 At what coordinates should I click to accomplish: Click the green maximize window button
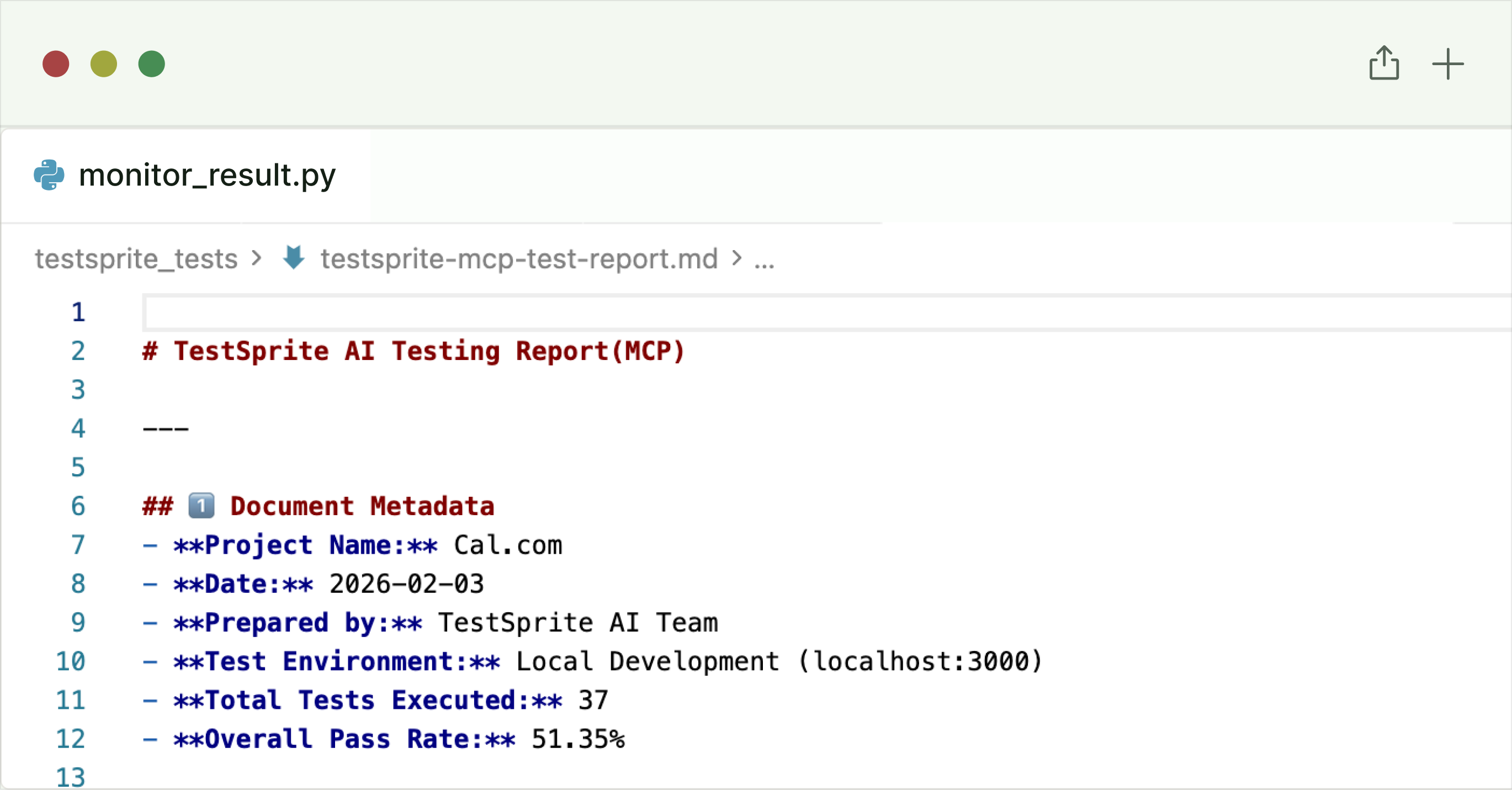[151, 63]
